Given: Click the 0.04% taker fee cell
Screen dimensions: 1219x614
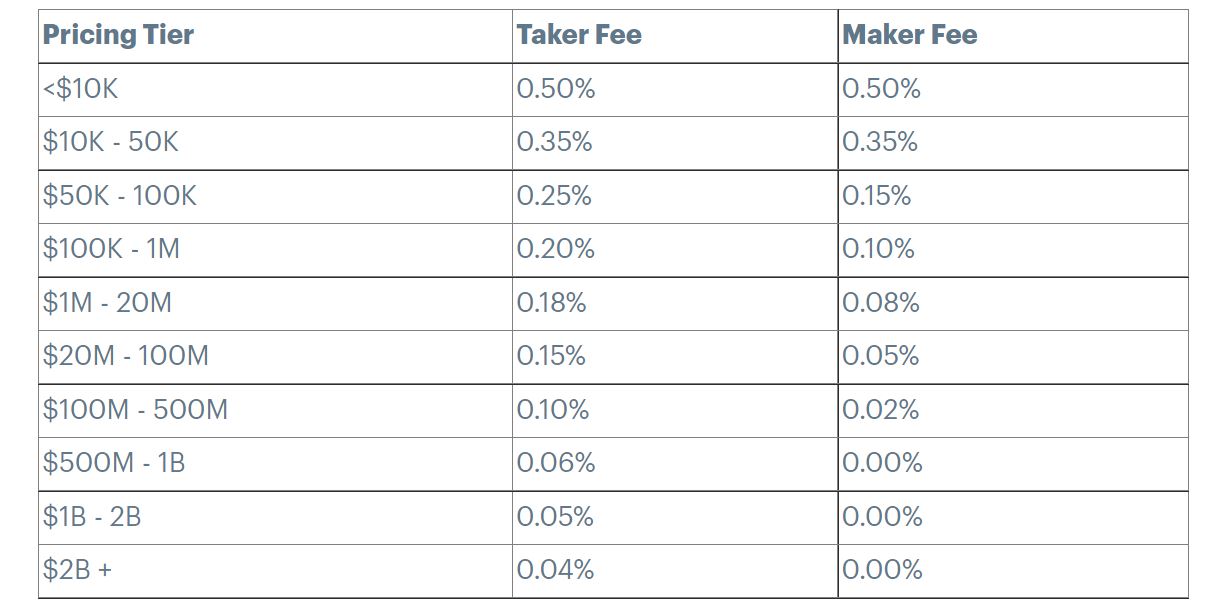Looking at the screenshot, I should 675,571.
